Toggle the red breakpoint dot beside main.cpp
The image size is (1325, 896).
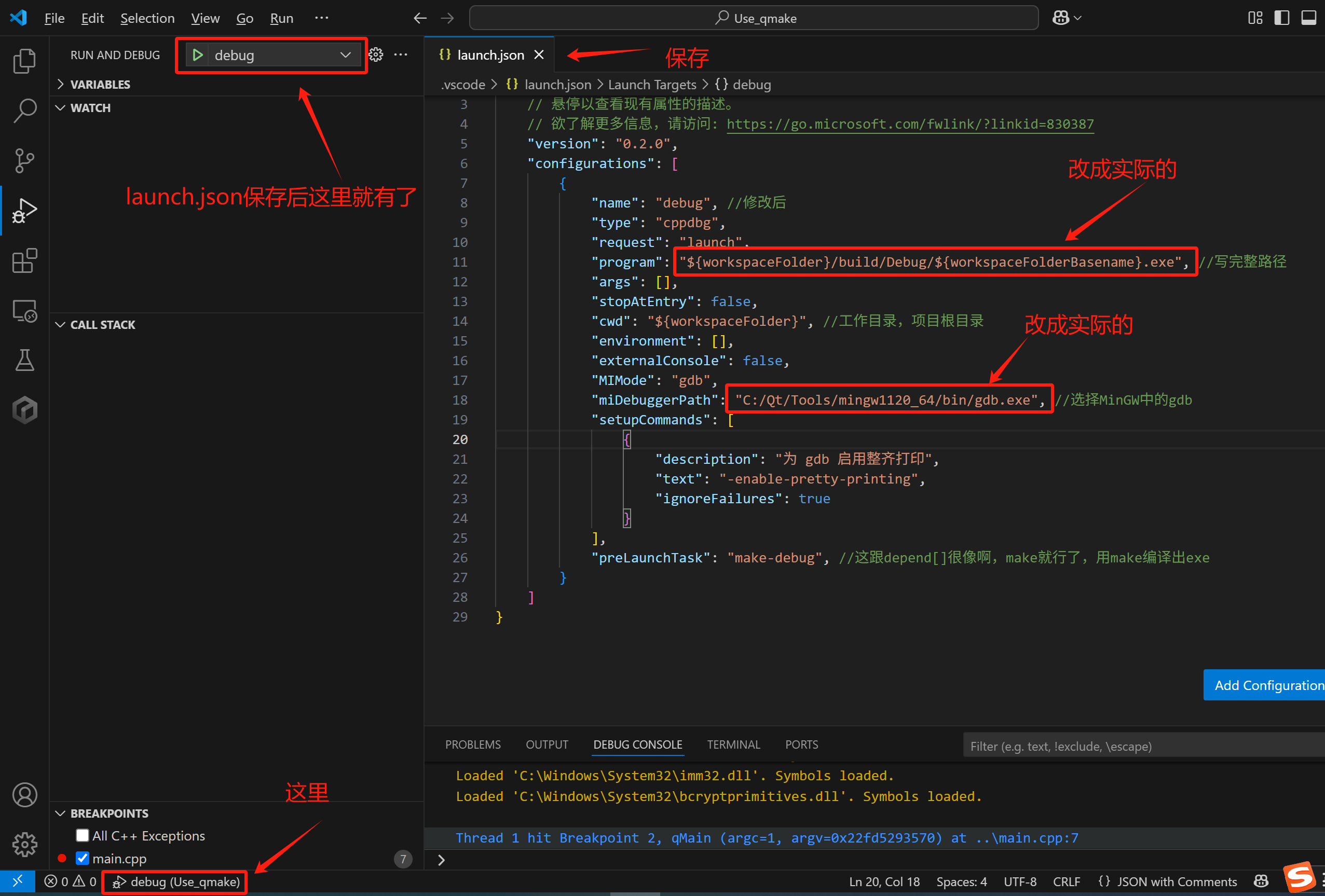point(62,858)
